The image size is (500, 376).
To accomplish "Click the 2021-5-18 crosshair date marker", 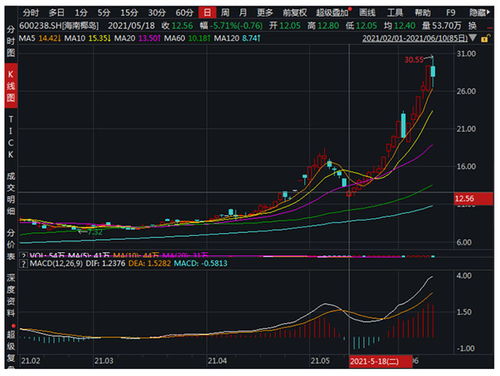I will 380,362.
